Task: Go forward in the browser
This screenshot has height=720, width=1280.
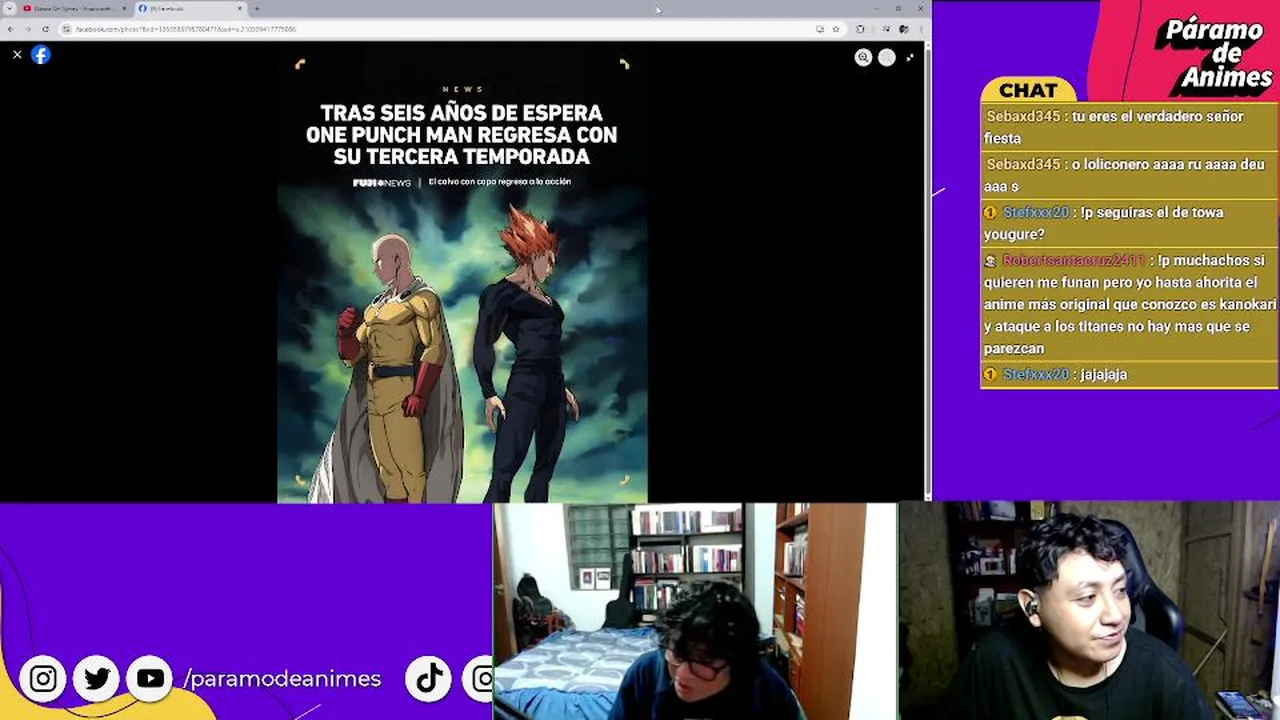Action: point(28,29)
